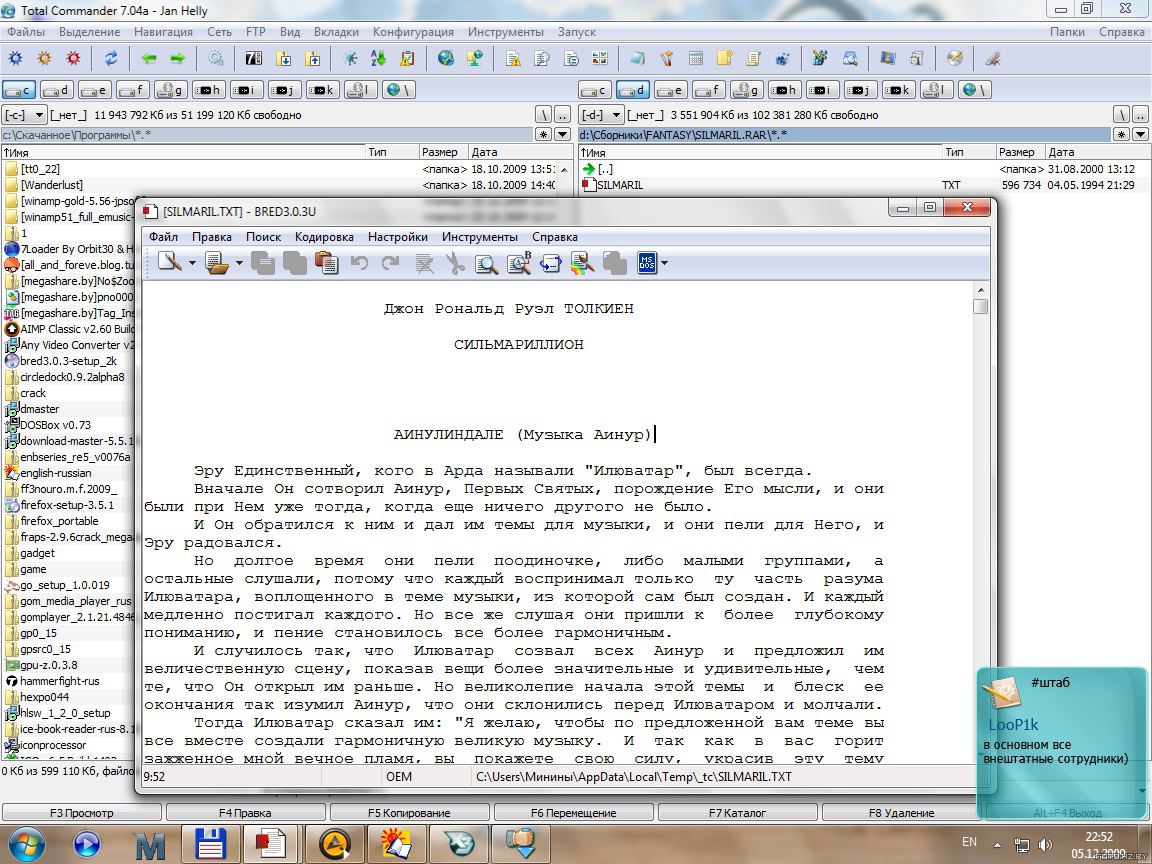
Task: Click the F4 Правка button
Action: (245, 813)
